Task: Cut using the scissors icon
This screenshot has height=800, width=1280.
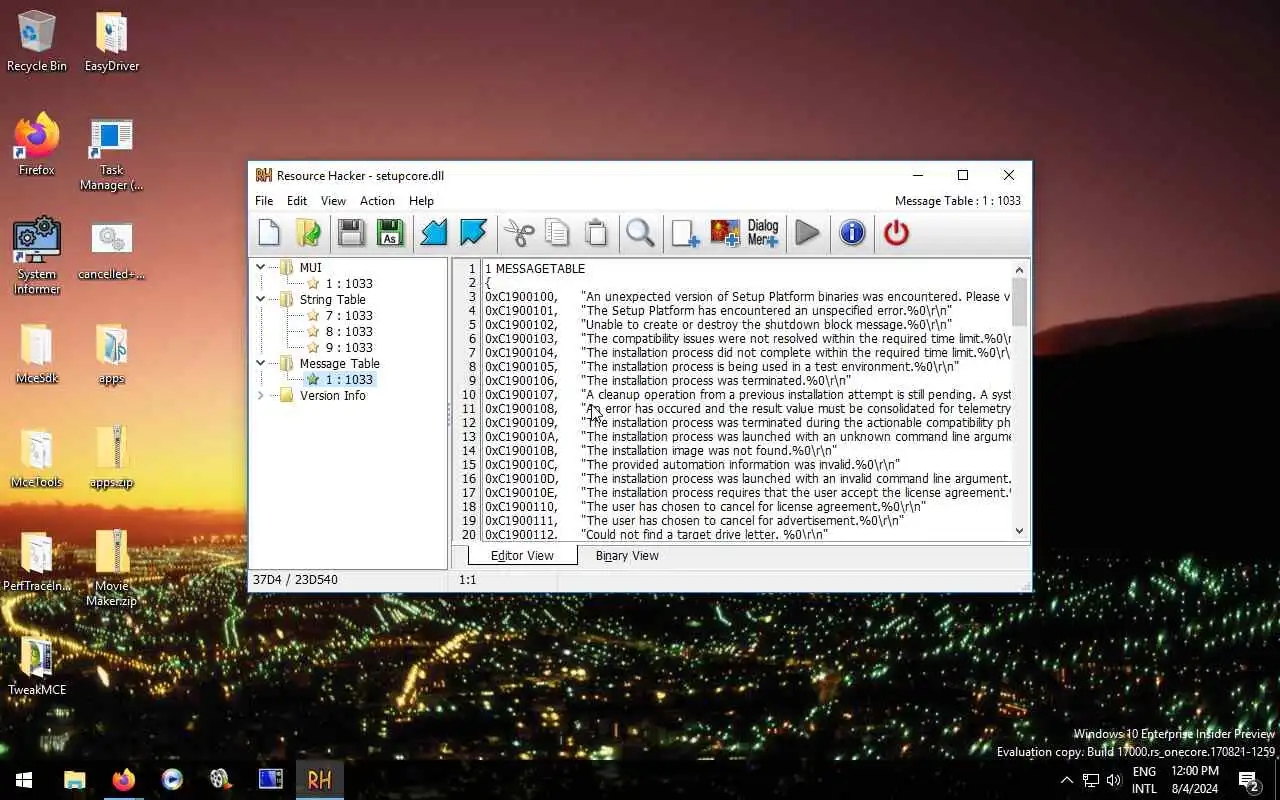Action: click(x=518, y=233)
